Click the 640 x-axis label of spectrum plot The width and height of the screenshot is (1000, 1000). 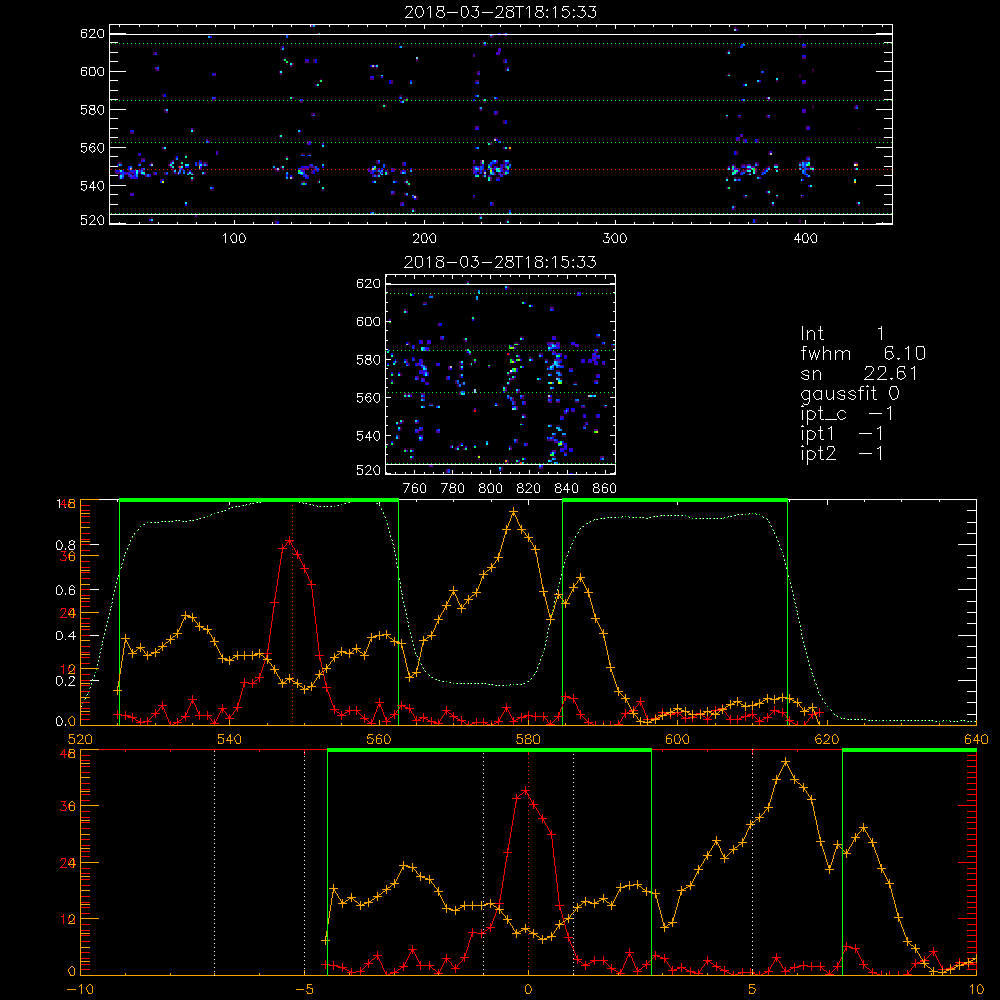(x=976, y=739)
